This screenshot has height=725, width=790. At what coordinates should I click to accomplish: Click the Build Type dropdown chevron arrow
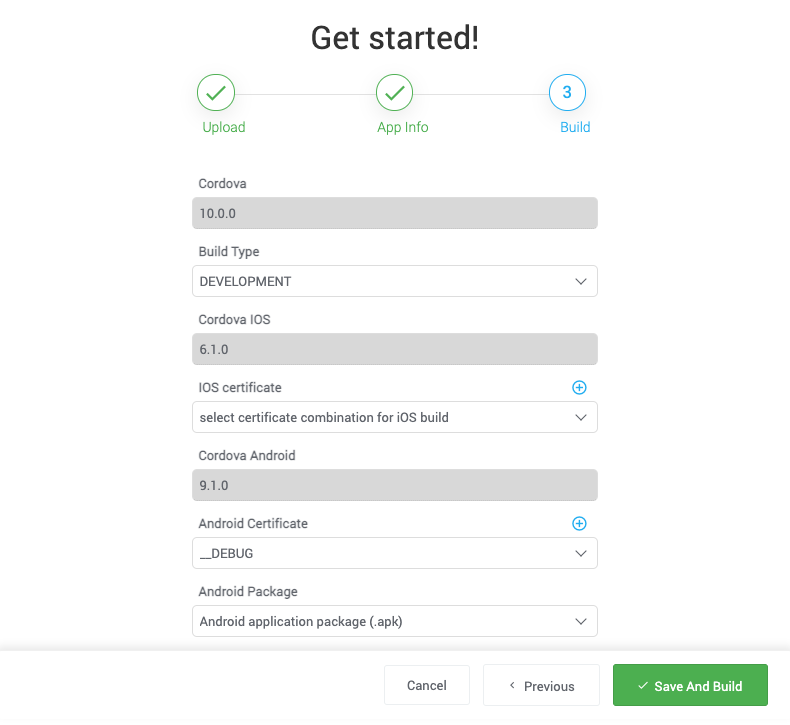click(581, 281)
